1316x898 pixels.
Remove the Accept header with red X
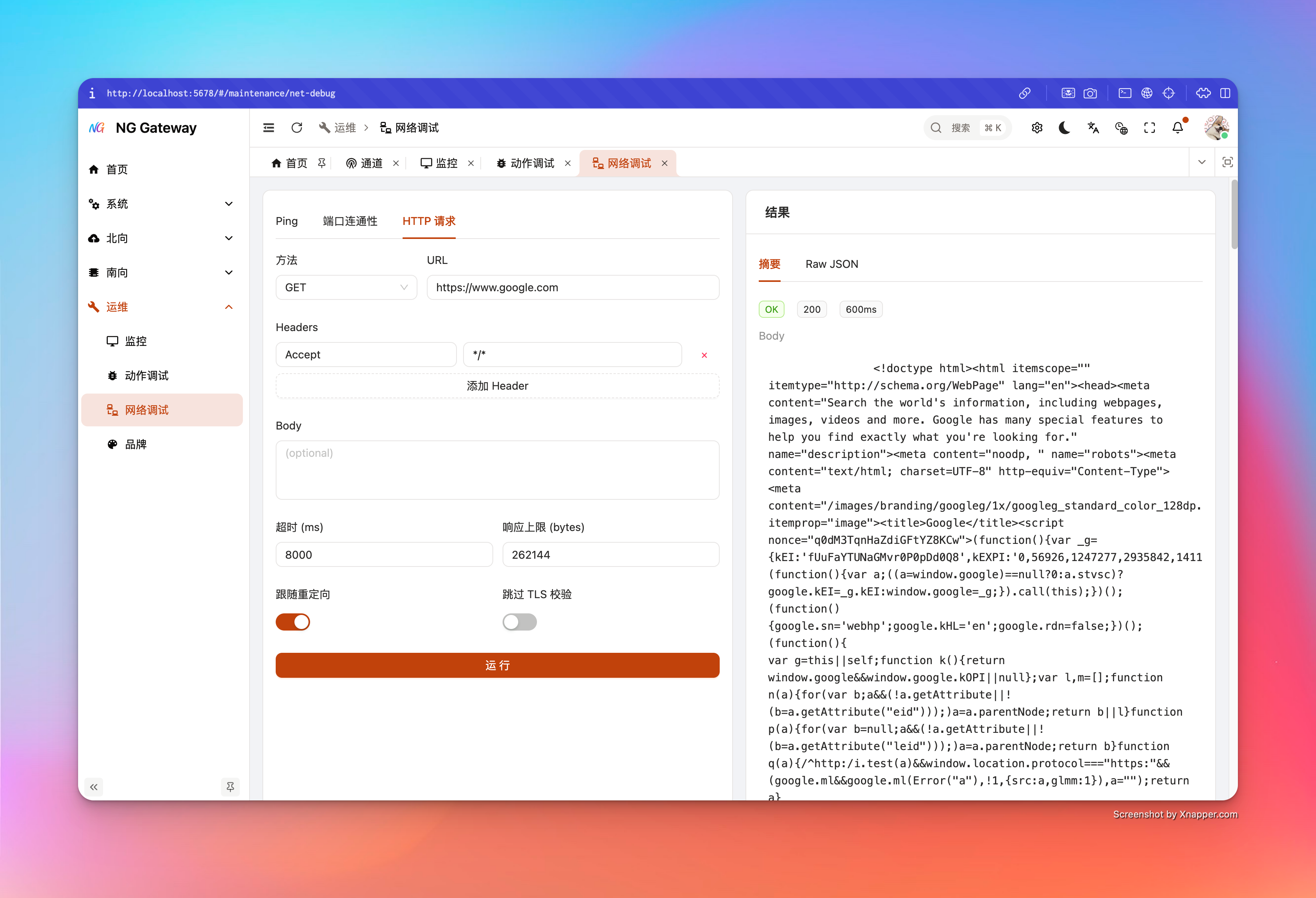(x=704, y=355)
